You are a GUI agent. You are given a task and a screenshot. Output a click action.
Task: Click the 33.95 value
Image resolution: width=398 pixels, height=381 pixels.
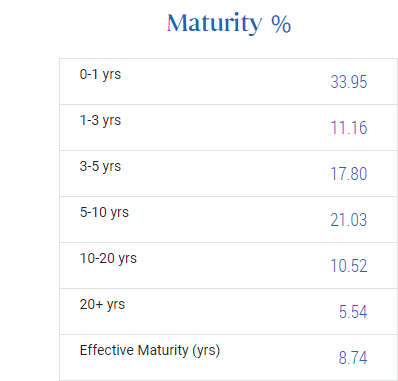(x=349, y=82)
